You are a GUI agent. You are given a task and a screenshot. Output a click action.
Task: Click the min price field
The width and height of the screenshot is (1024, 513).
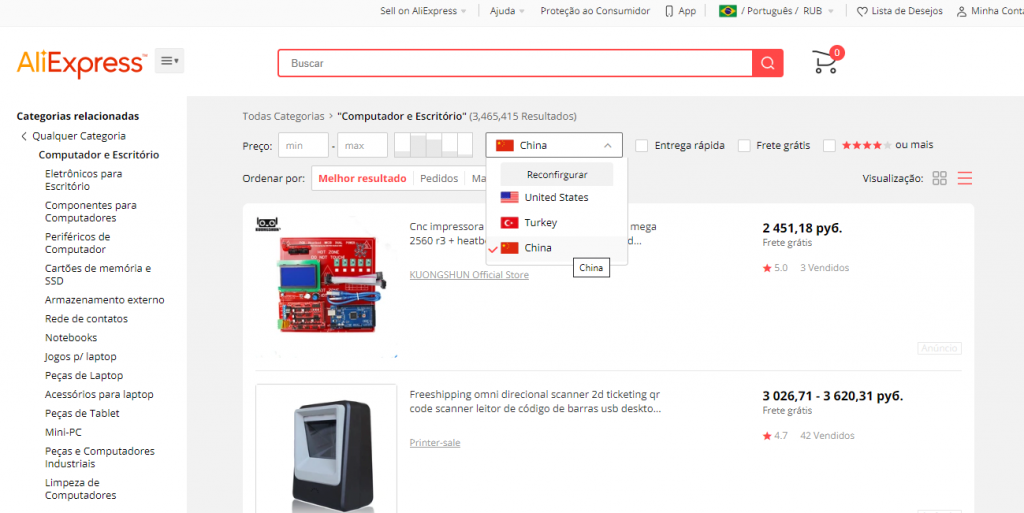click(x=303, y=146)
